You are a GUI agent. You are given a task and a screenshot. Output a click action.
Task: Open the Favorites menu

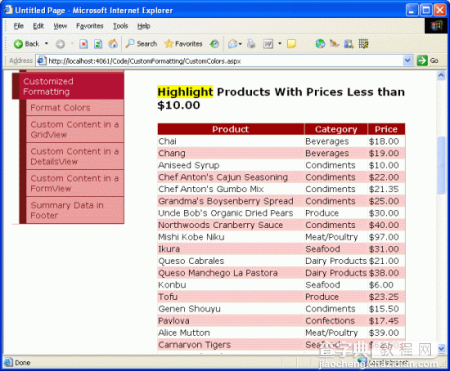coord(90,26)
